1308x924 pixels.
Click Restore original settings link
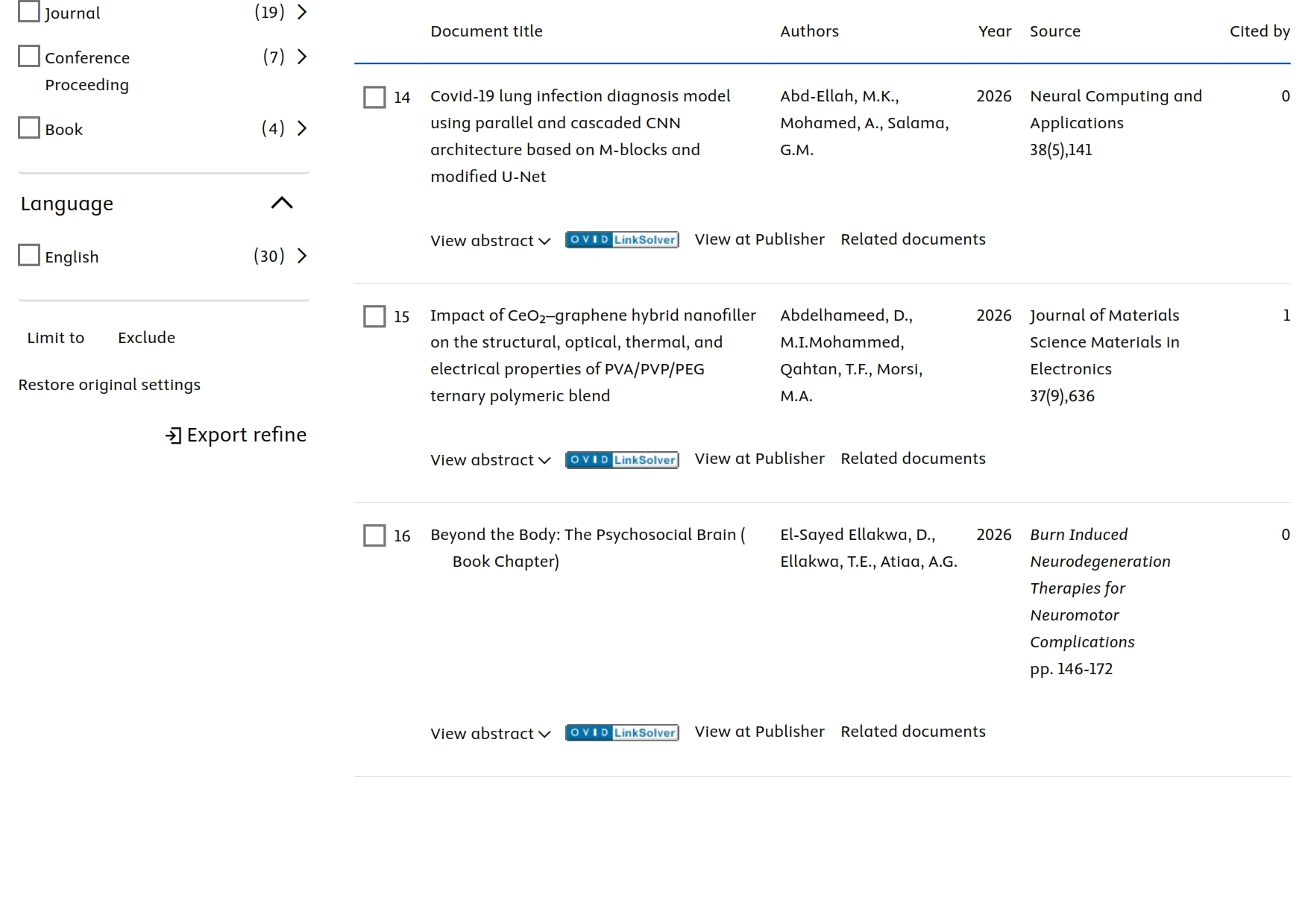pyautogui.click(x=110, y=385)
